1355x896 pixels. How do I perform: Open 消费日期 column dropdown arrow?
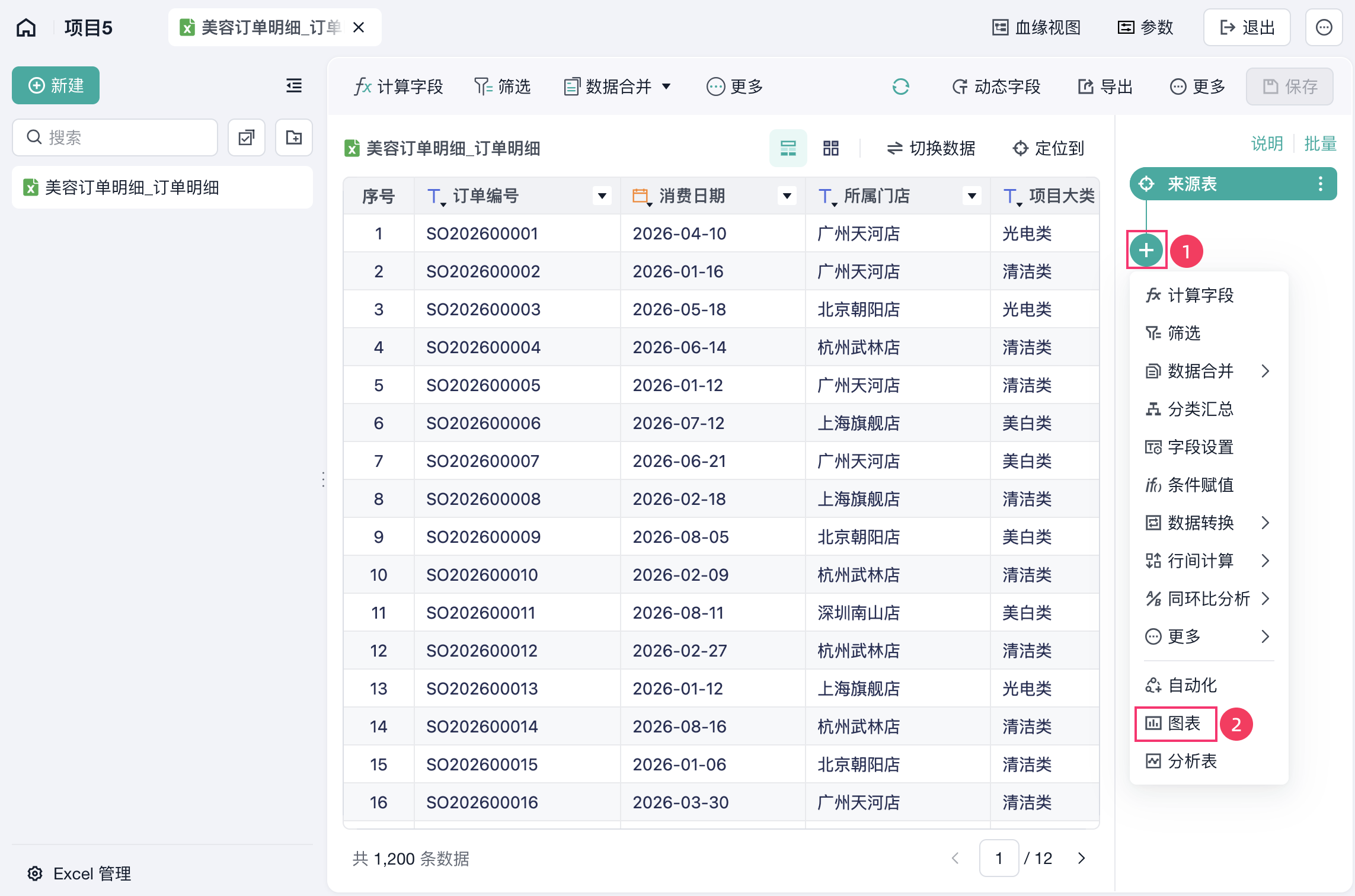point(787,196)
